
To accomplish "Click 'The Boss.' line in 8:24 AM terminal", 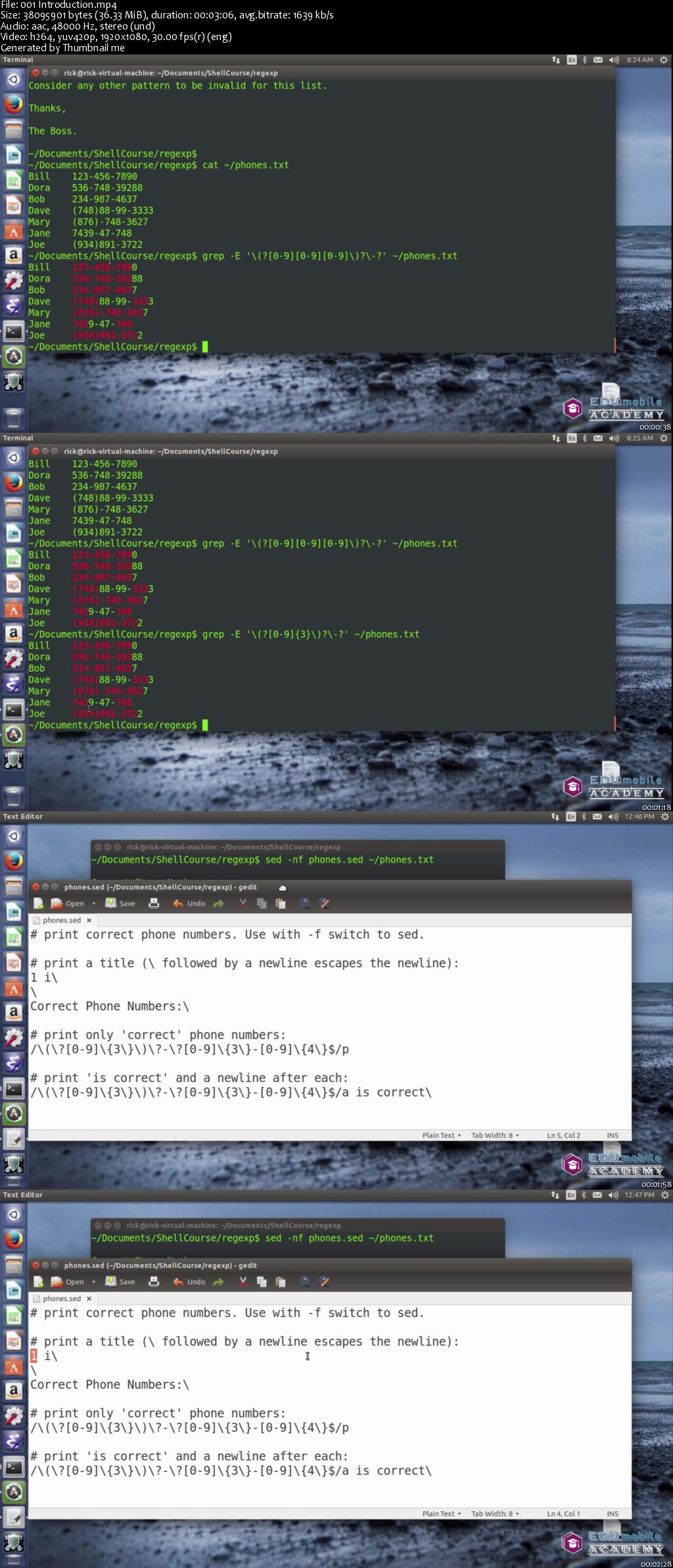I will (53, 131).
